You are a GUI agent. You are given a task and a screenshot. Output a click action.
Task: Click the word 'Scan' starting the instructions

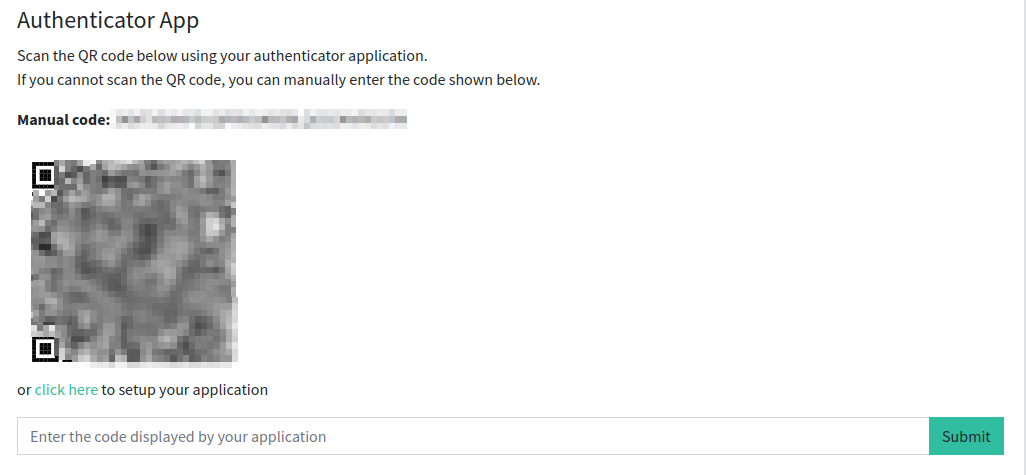(33, 56)
